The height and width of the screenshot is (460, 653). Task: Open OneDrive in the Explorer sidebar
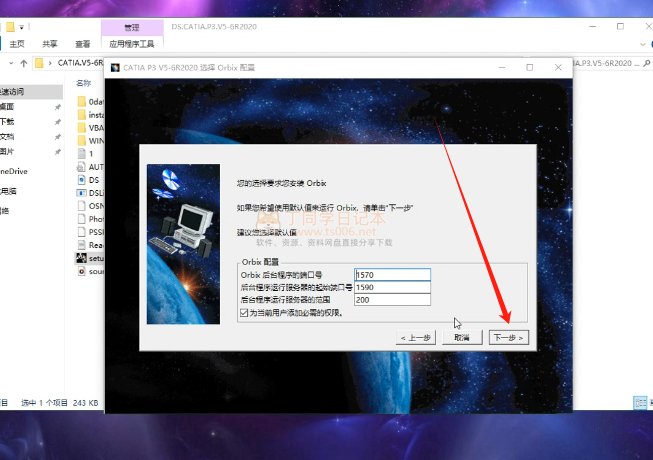[x=14, y=171]
